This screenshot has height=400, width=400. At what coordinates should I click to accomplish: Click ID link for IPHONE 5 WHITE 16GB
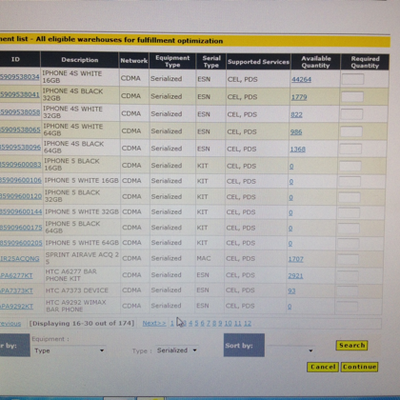tap(21, 180)
